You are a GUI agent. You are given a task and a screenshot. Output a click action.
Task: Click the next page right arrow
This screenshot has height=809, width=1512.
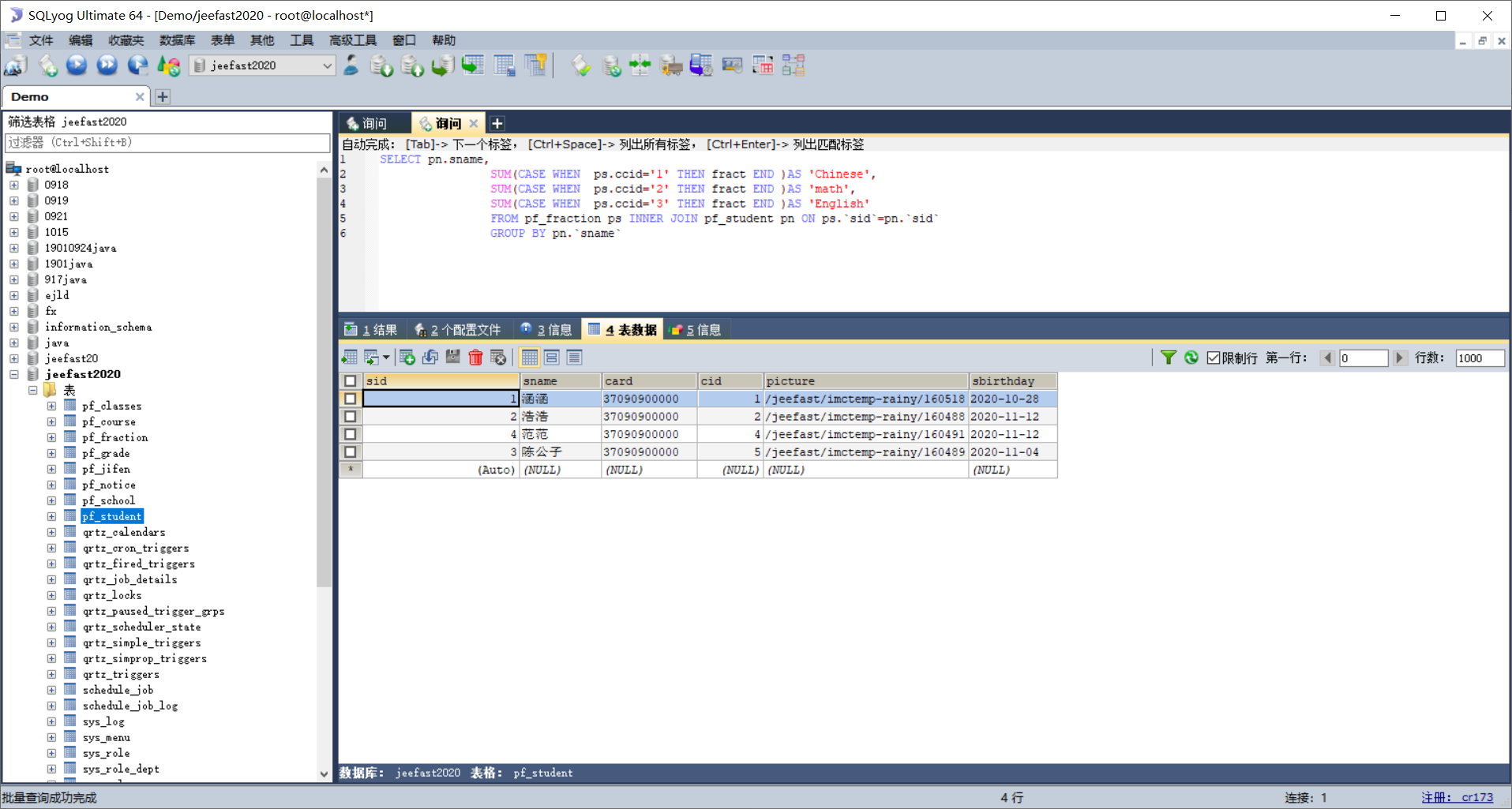click(1400, 358)
